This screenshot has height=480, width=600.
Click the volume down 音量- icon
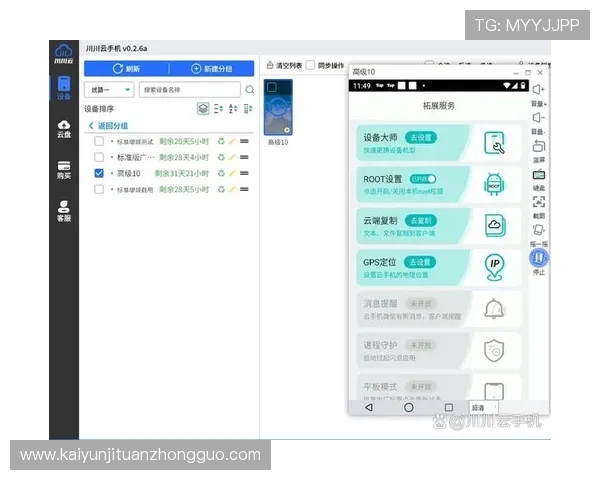point(538,118)
